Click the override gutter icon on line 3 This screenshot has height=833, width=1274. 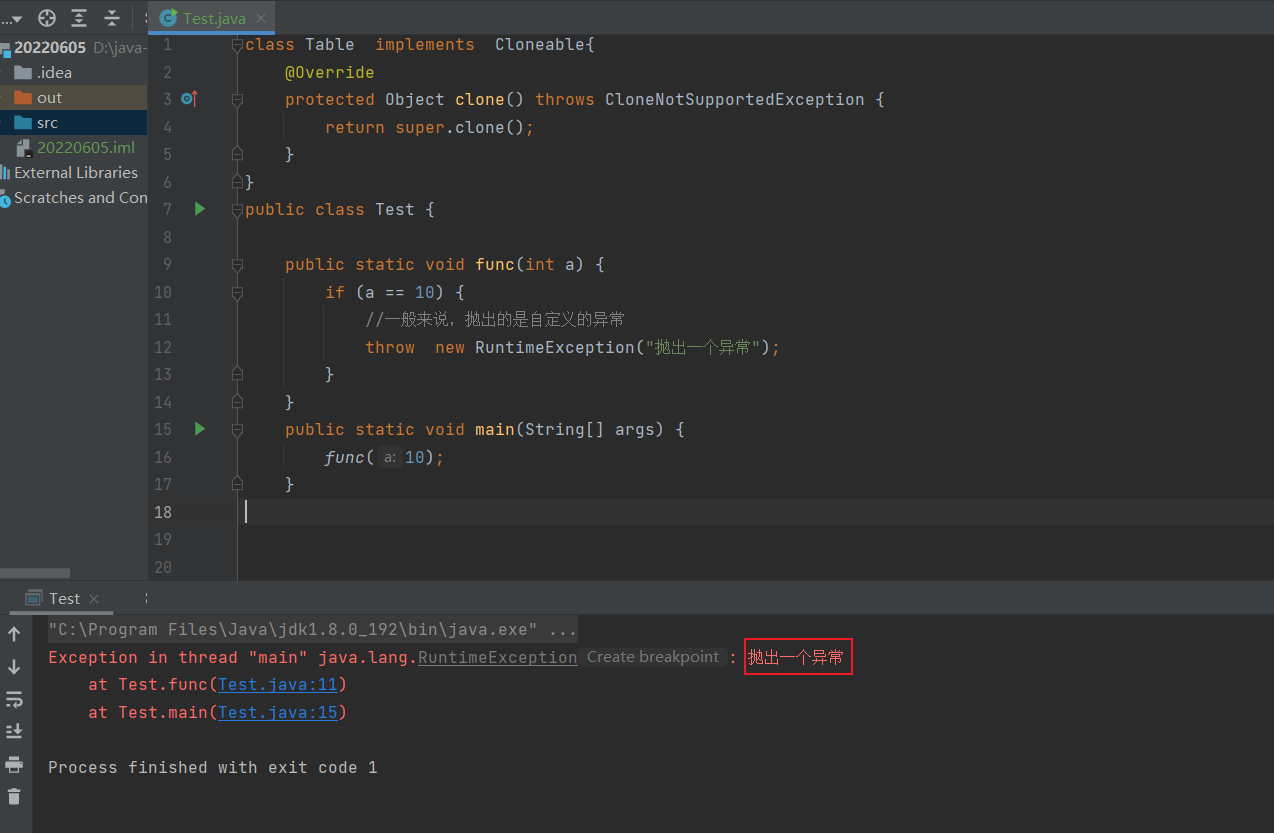coord(189,99)
